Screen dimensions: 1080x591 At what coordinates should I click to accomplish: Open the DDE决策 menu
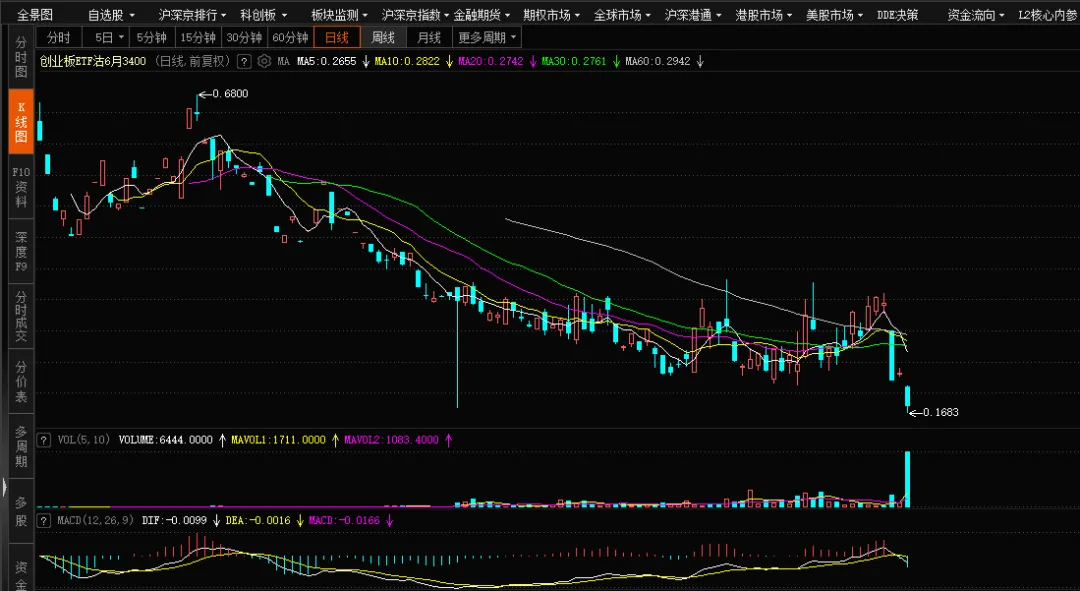[x=897, y=14]
